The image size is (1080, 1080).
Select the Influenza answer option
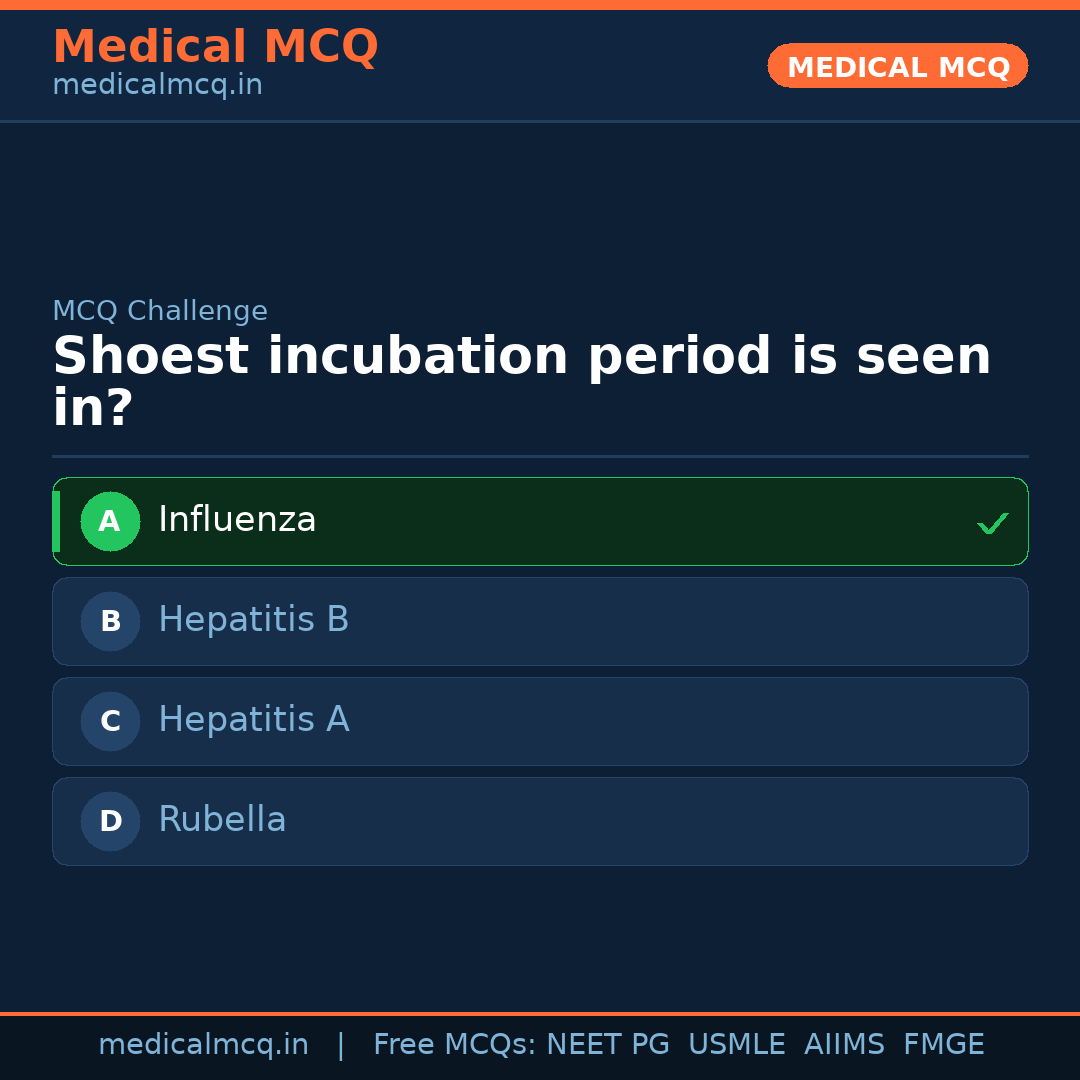540,521
